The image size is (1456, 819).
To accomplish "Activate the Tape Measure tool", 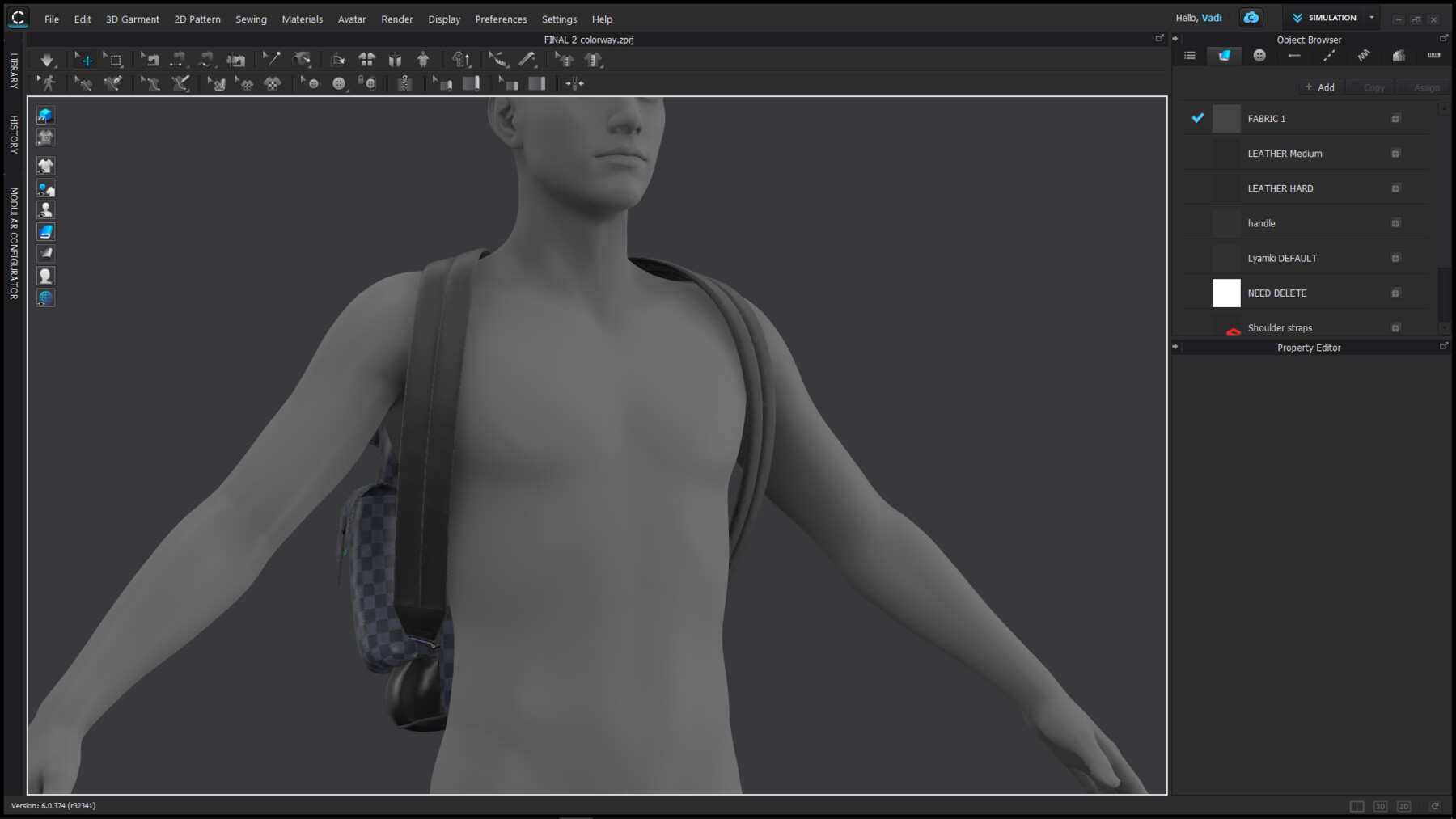I will pyautogui.click(x=498, y=59).
